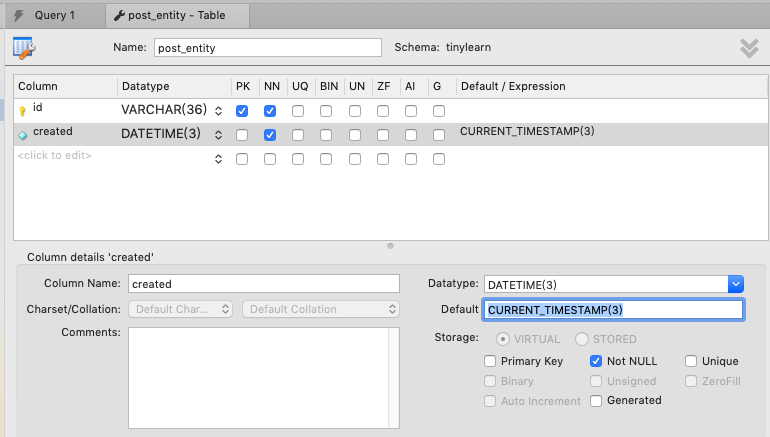Click the diamond icon beside created column
Screen dimensions: 770x437
pyautogui.click(x=23, y=134)
